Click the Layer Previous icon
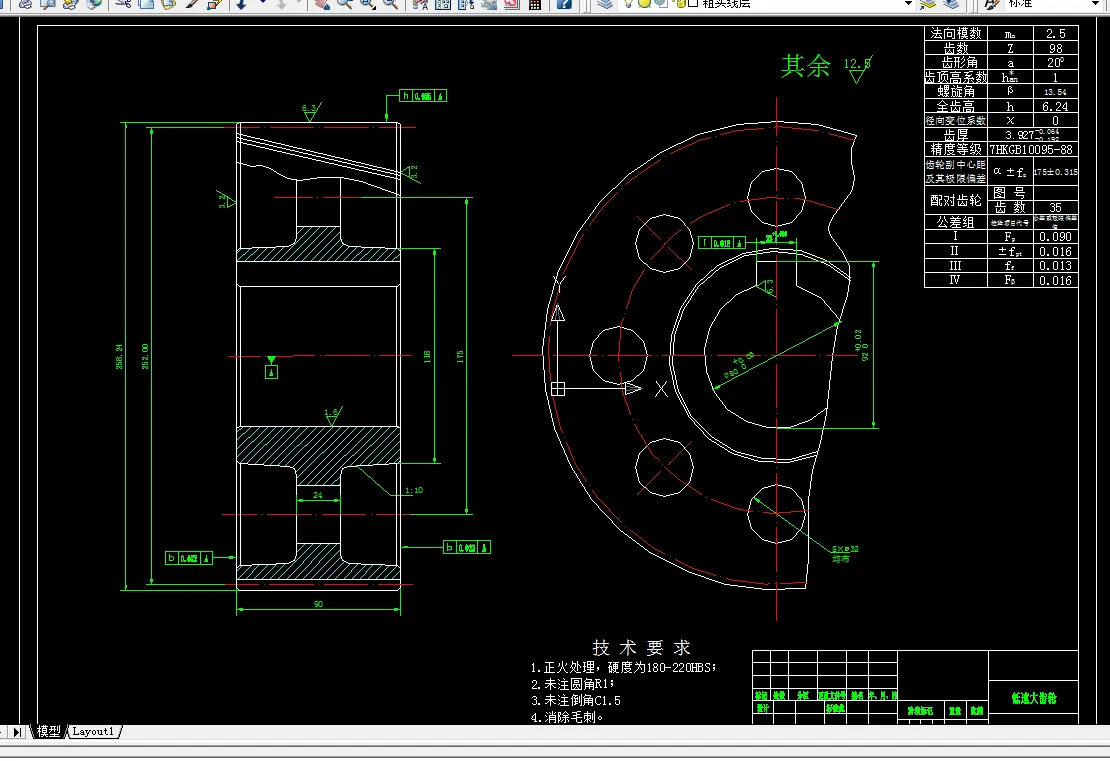The image size is (1110, 761). (951, 4)
